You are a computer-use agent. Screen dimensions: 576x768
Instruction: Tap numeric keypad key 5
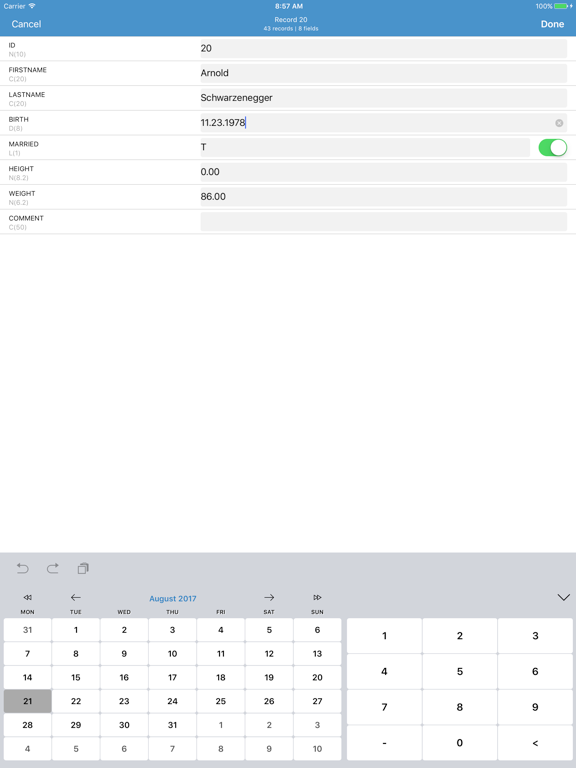click(459, 672)
